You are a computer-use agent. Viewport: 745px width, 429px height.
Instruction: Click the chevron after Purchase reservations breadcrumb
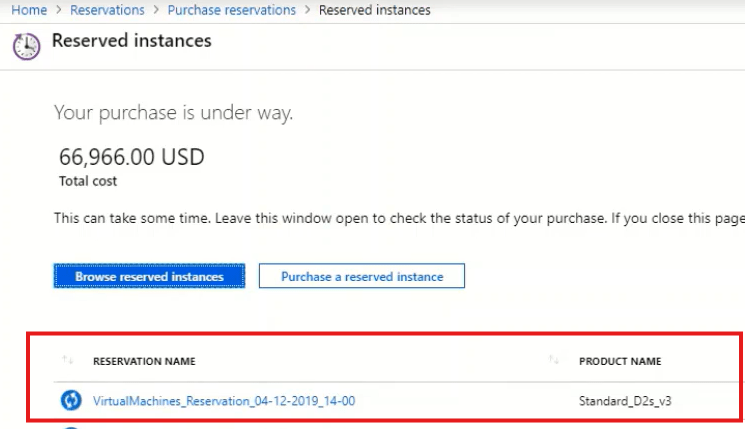pos(307,10)
